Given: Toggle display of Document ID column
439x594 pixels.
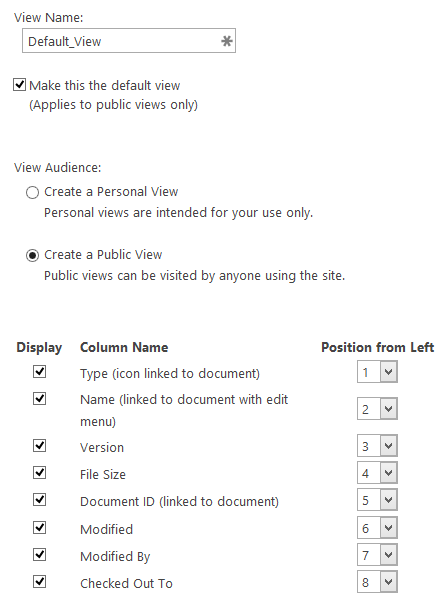Looking at the screenshot, I should tap(39, 500).
